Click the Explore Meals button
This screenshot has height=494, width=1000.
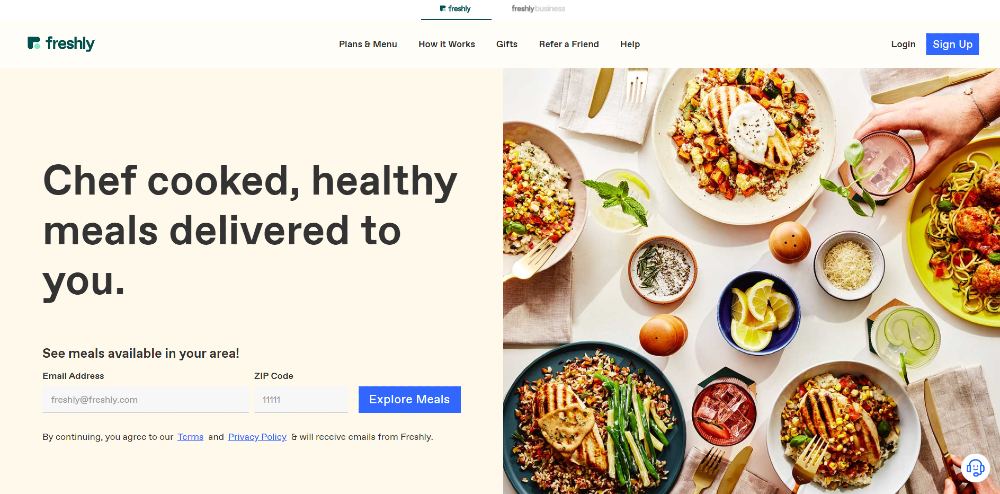point(409,400)
